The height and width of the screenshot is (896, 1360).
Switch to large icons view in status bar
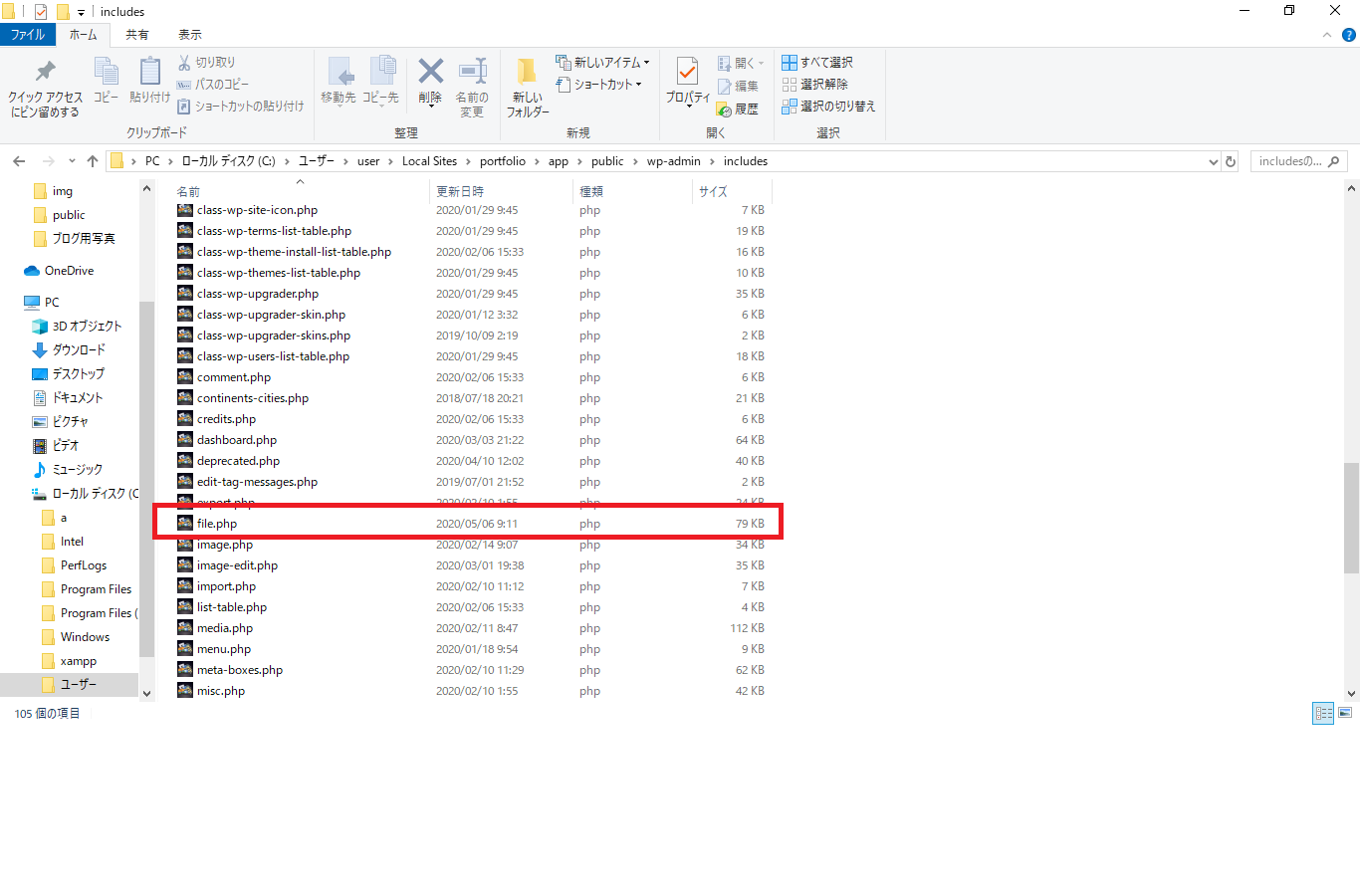(x=1345, y=713)
